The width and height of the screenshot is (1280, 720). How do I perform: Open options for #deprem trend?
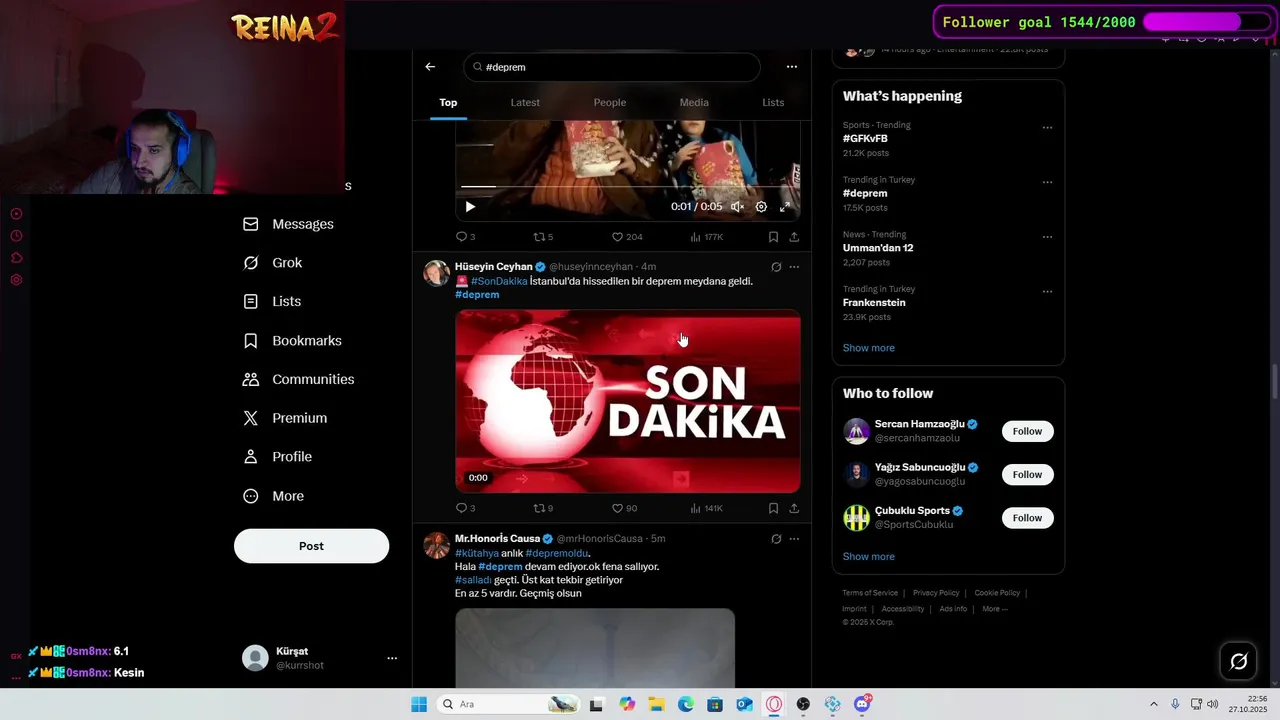(1047, 183)
